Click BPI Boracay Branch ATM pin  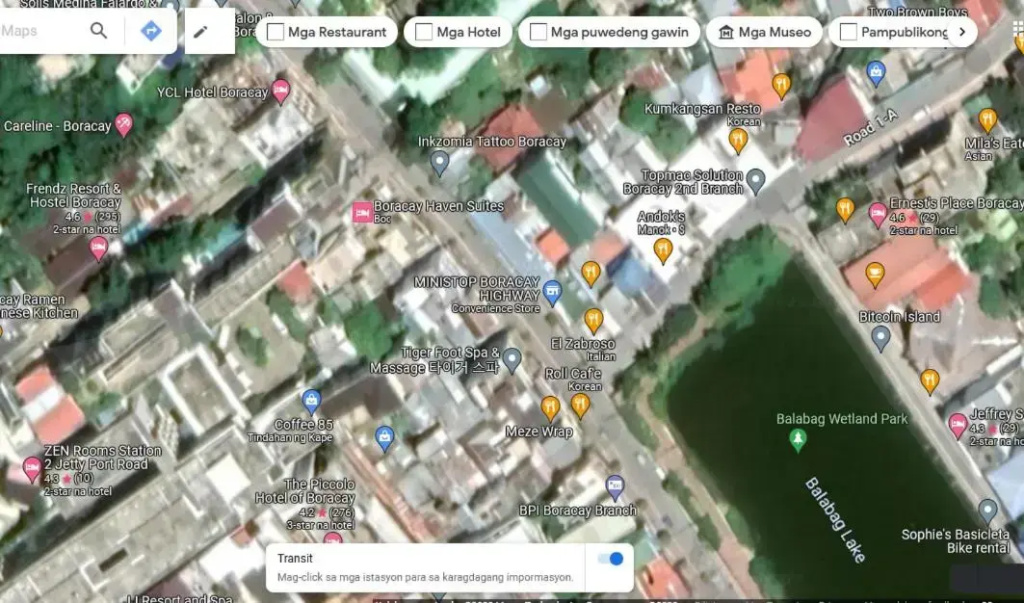[615, 487]
